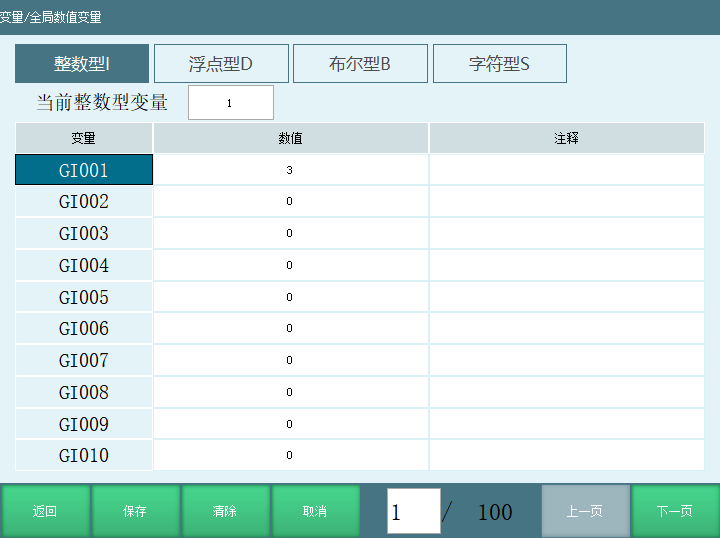
Task: Go to previous page with 上一页
Action: click(585, 511)
